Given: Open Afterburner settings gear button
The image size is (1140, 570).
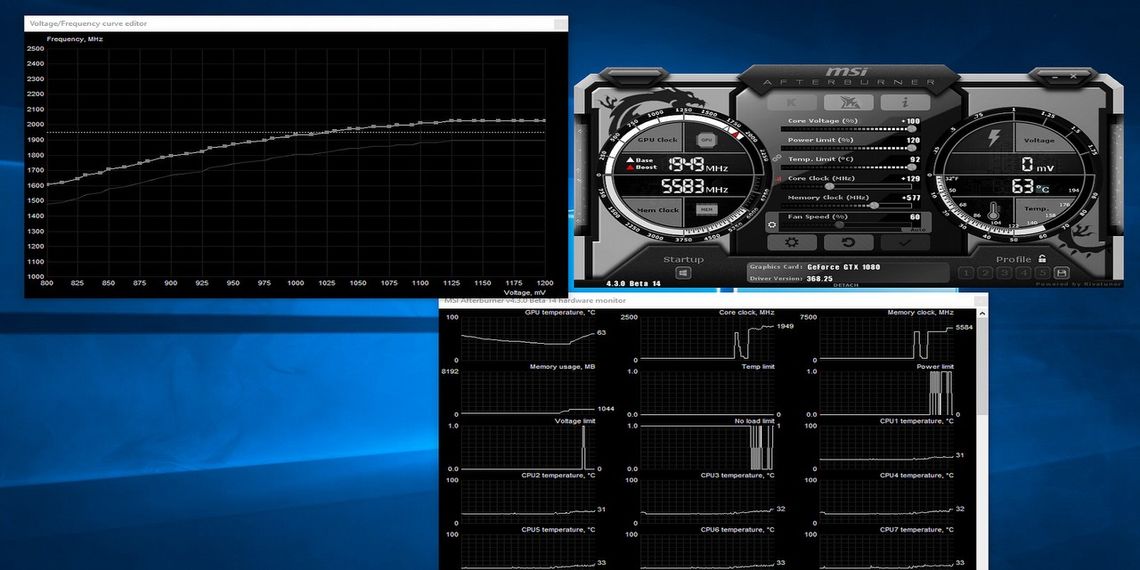Looking at the screenshot, I should coord(792,242).
